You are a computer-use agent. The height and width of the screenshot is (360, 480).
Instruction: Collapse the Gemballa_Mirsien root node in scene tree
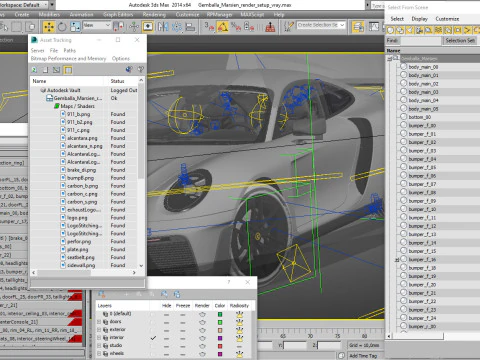[390, 59]
